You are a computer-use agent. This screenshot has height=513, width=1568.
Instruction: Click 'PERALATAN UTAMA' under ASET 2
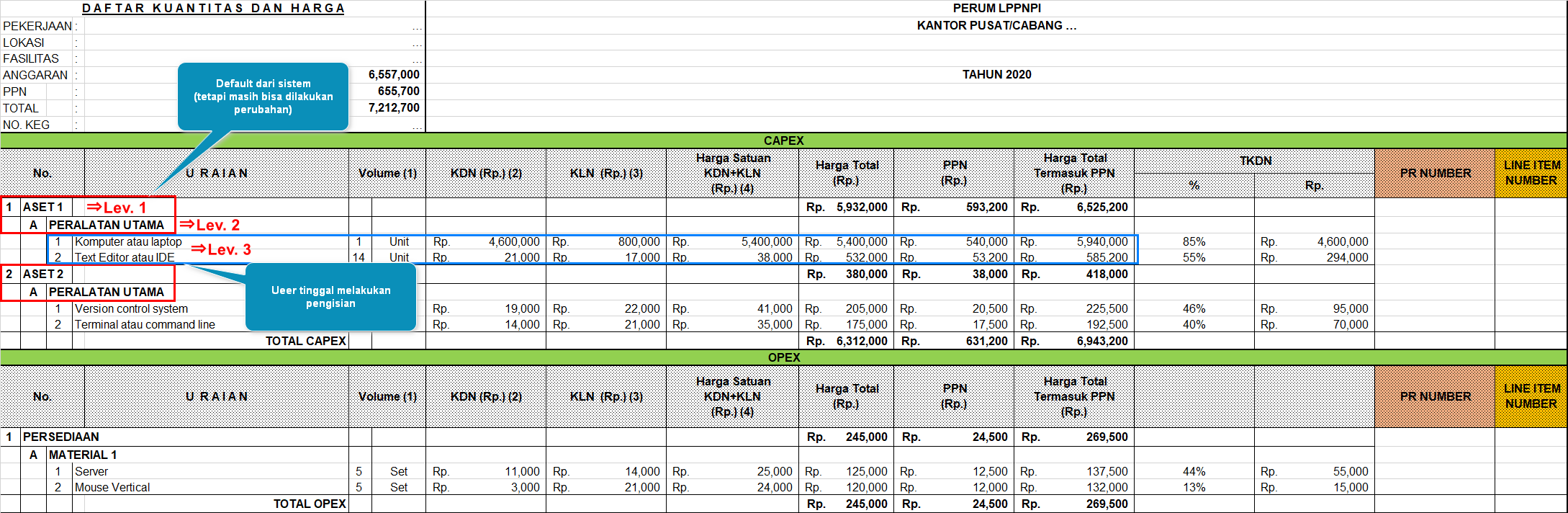pyautogui.click(x=107, y=292)
